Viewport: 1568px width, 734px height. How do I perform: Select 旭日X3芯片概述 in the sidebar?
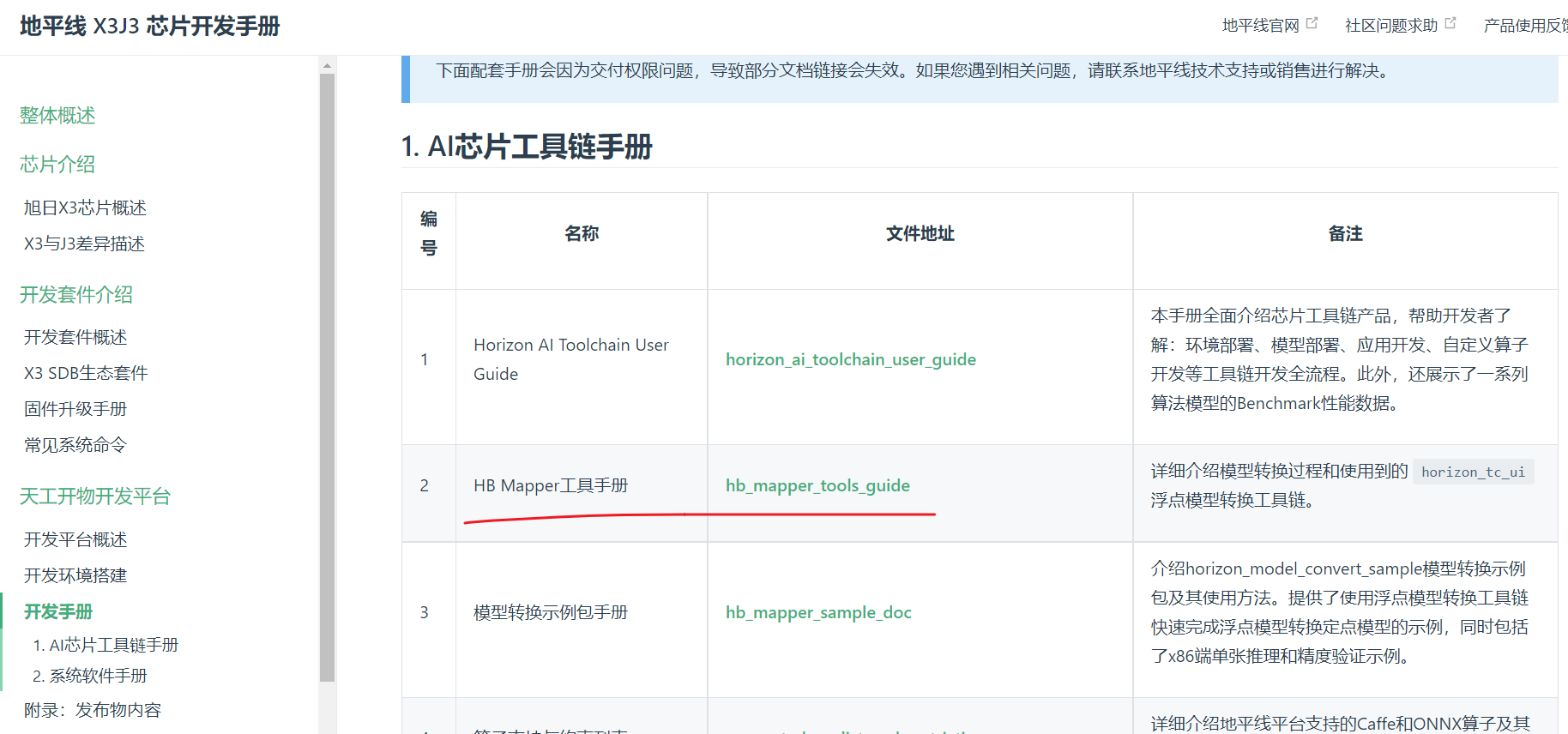point(85,208)
